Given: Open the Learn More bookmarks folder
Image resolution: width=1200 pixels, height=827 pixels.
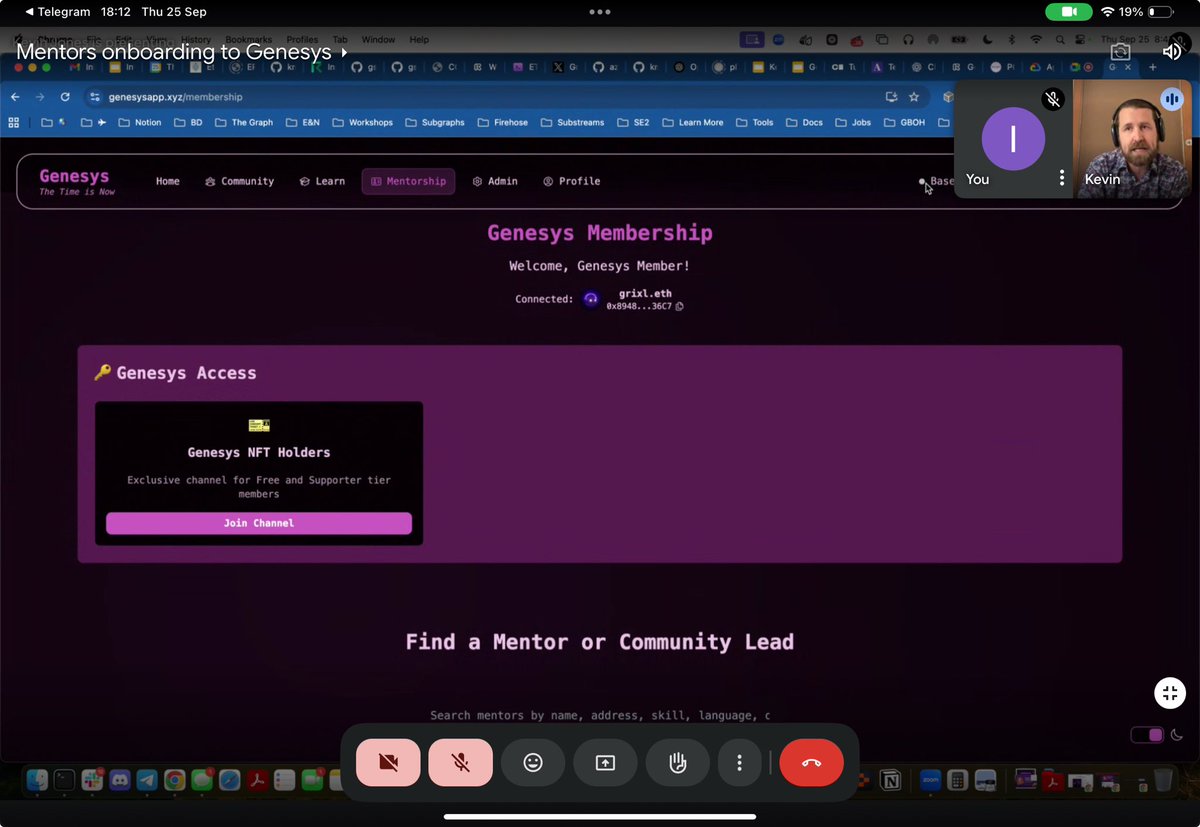Looking at the screenshot, I should click(693, 122).
